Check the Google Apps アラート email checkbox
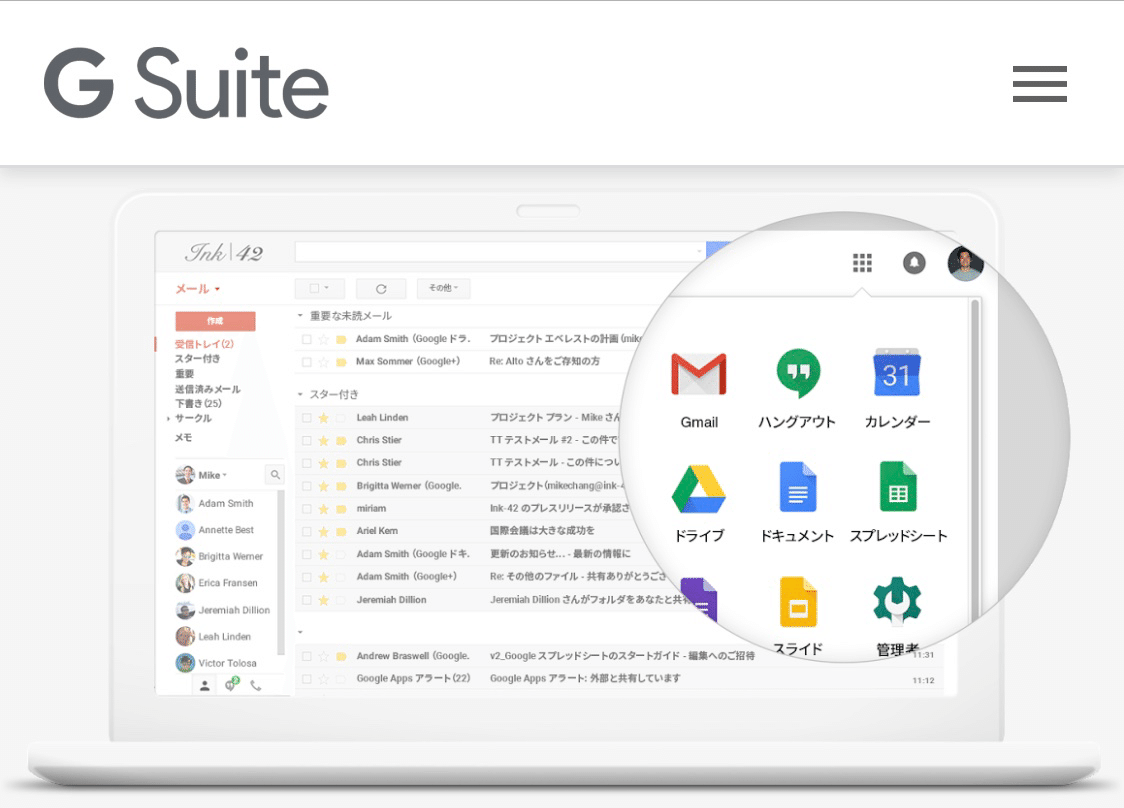This screenshot has width=1124, height=808. point(307,679)
